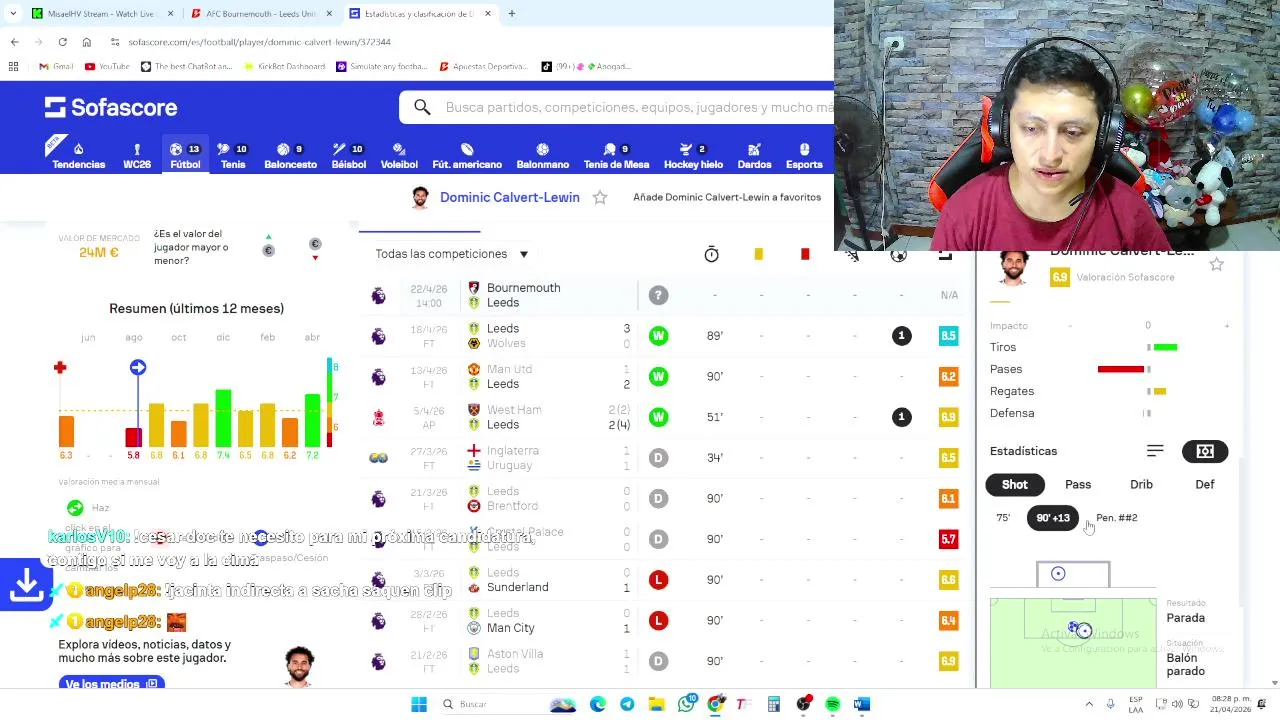Open the Béisbol sport category
The image size is (1280, 720).
(x=348, y=156)
